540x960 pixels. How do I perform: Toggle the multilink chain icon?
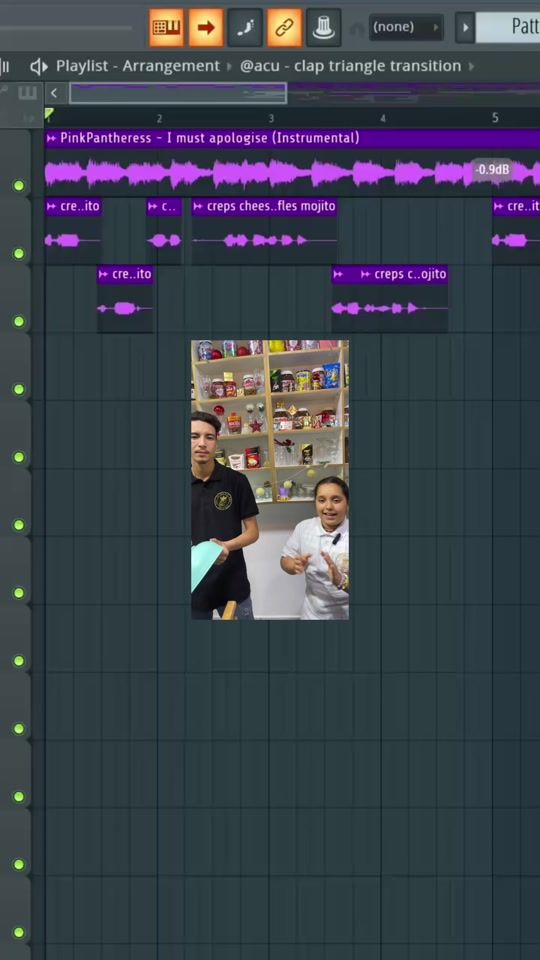284,28
